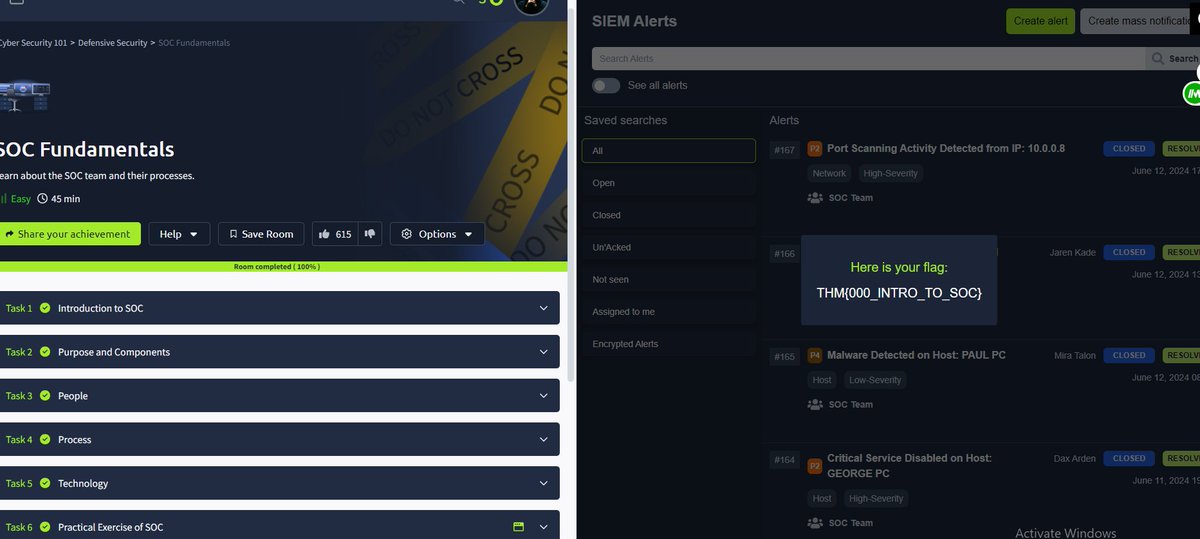Viewport: 1200px width, 539px height.
Task: Click the P2 priority badge on alert #167
Action: point(814,149)
